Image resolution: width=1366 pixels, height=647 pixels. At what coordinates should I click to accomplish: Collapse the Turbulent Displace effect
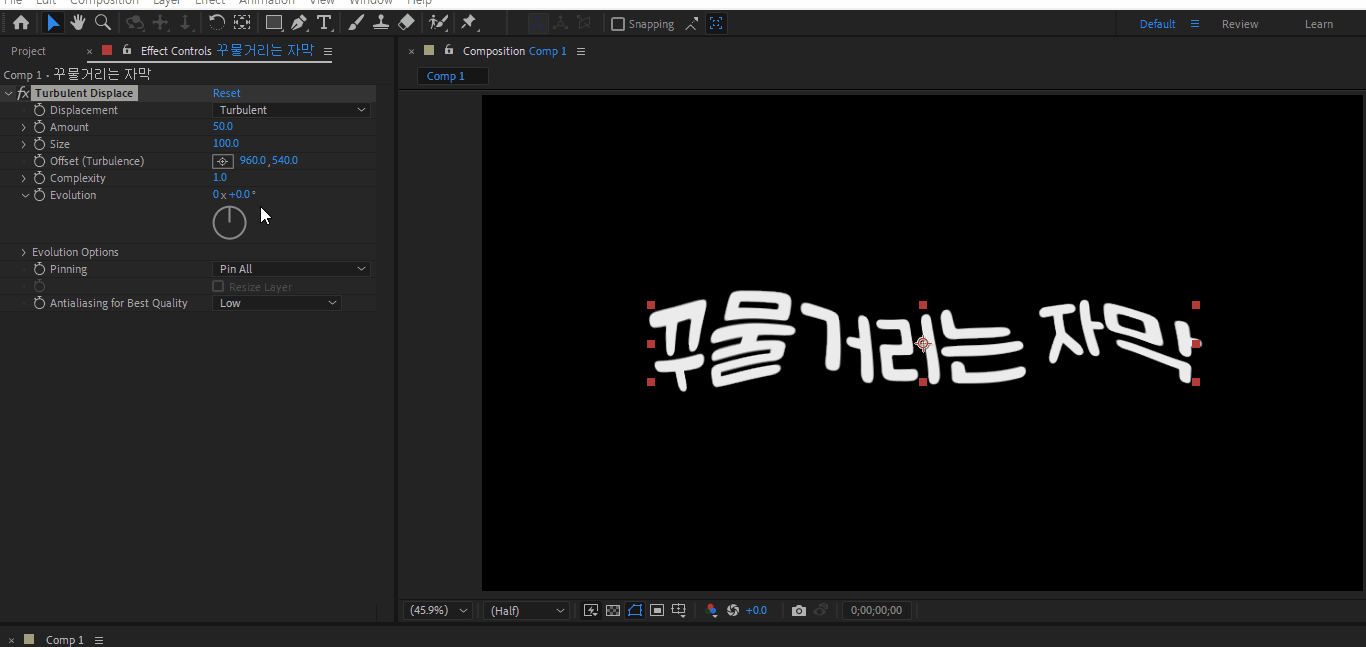tap(9, 93)
